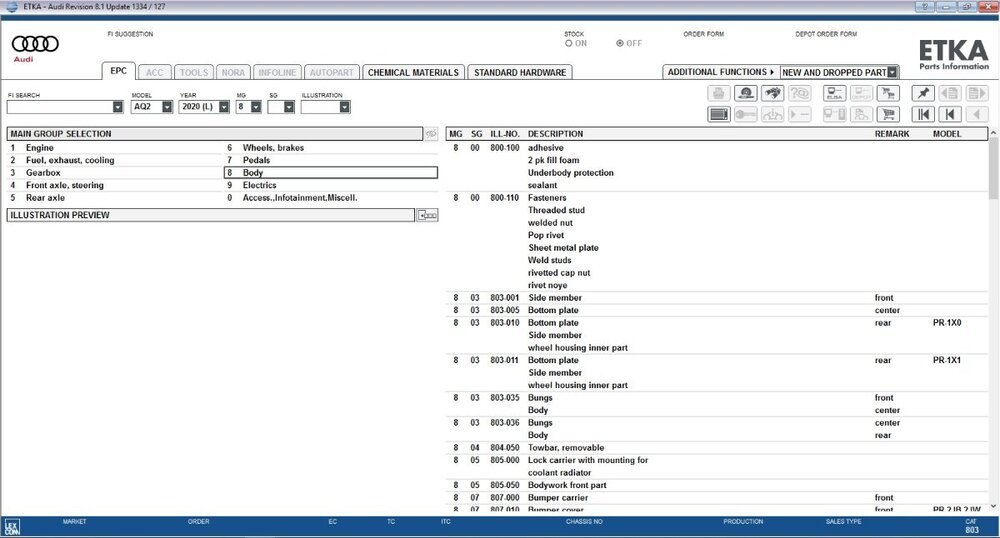Select the Bodywork front part row
Image resolution: width=1000 pixels, height=538 pixels.
pyautogui.click(x=717, y=485)
